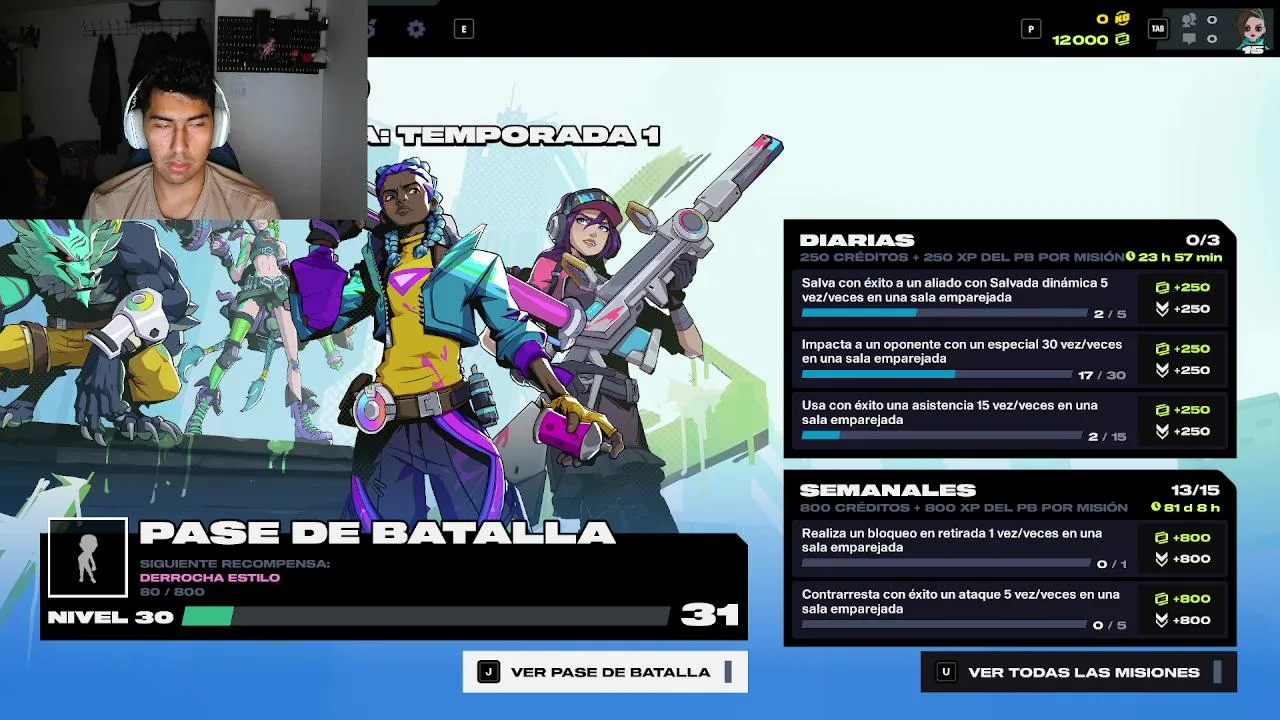Click the E key prompt in top bar
The height and width of the screenshot is (720, 1280).
[x=463, y=29]
